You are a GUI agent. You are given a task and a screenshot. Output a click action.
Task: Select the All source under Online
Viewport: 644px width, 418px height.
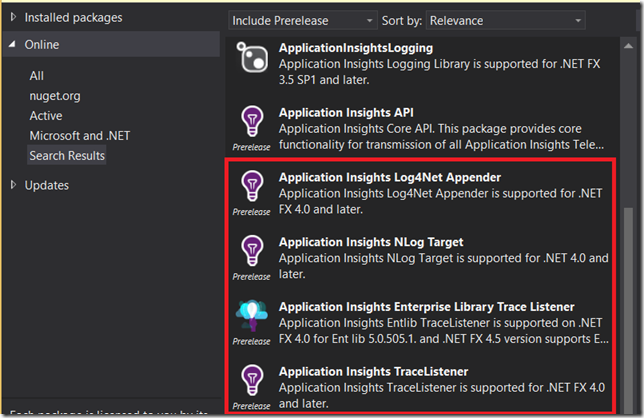pos(37,76)
